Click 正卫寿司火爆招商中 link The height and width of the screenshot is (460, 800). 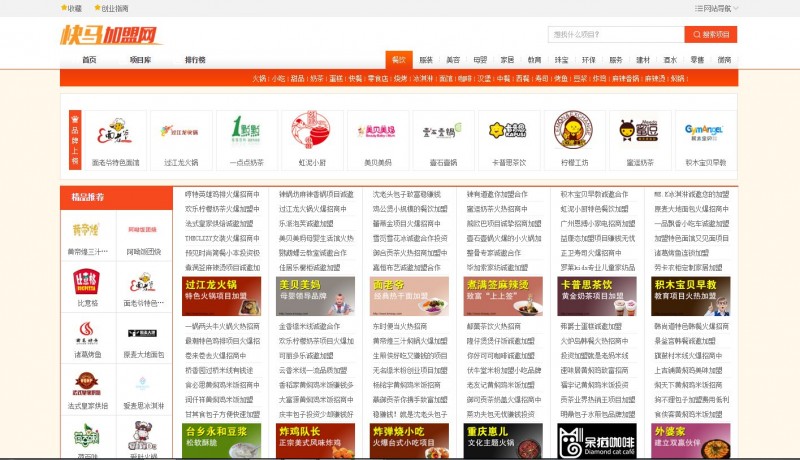591,253
